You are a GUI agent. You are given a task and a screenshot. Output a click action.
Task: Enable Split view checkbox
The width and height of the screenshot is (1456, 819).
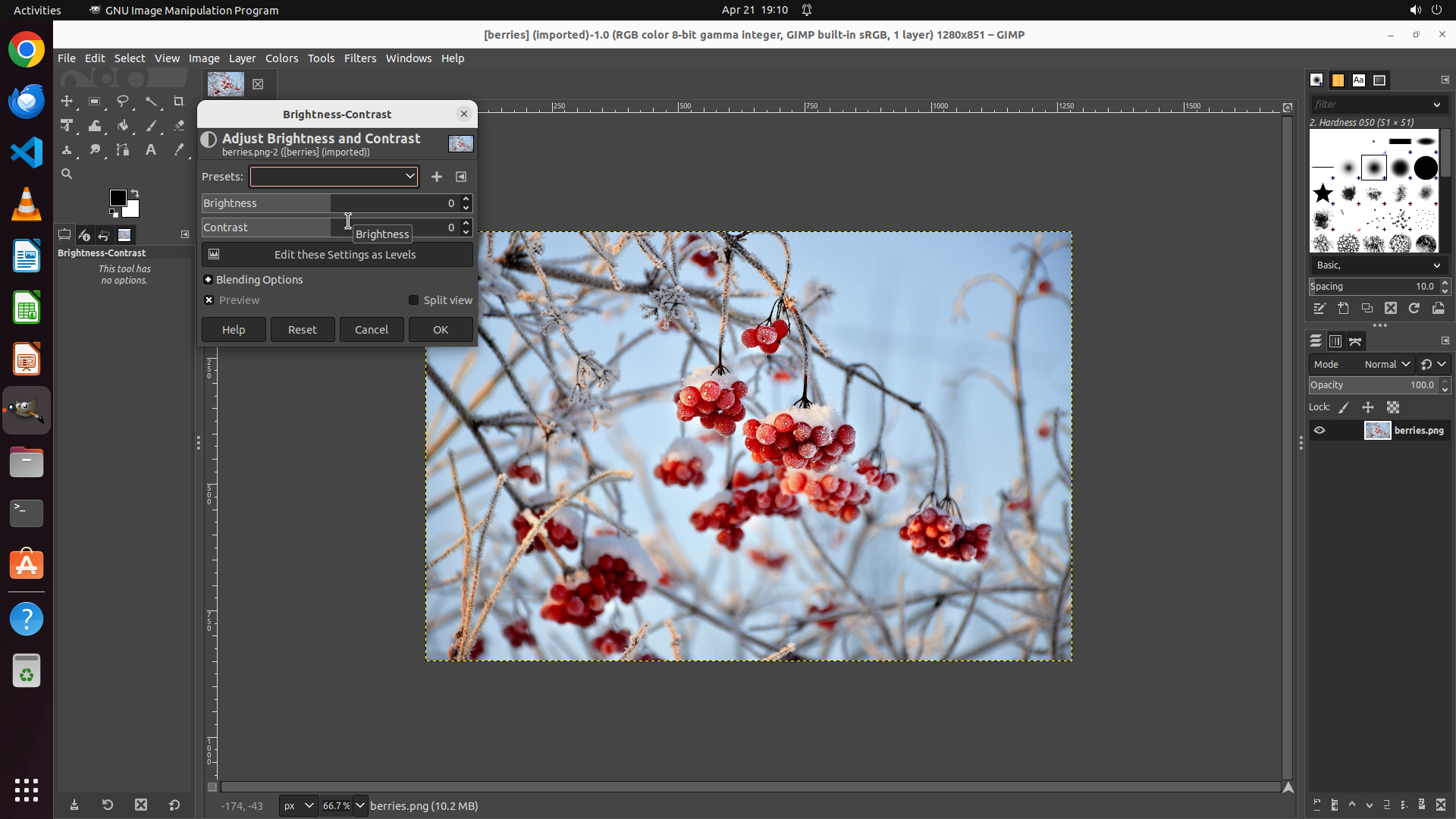point(413,300)
